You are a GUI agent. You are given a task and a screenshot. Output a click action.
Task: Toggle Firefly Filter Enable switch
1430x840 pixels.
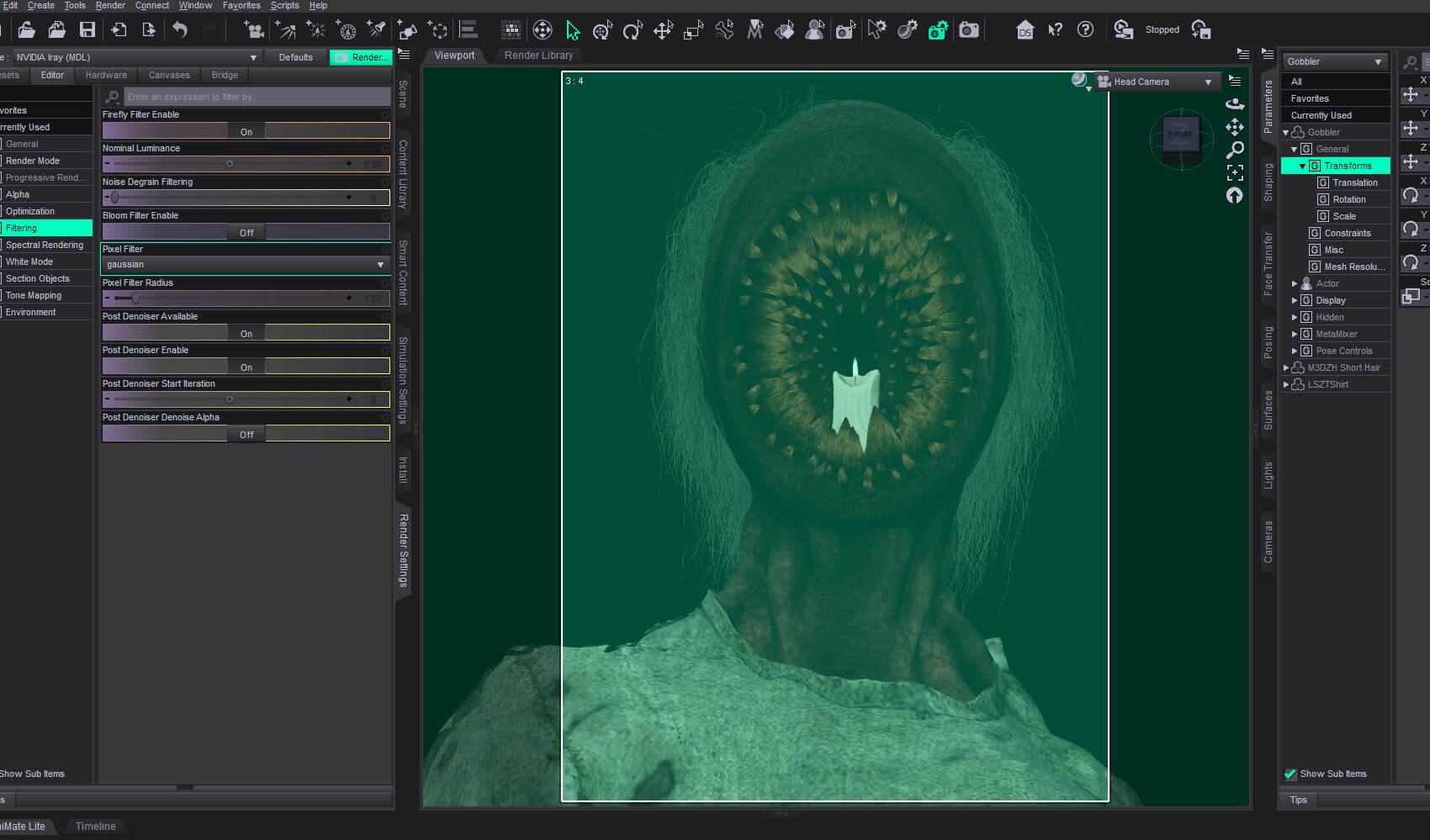coord(246,131)
